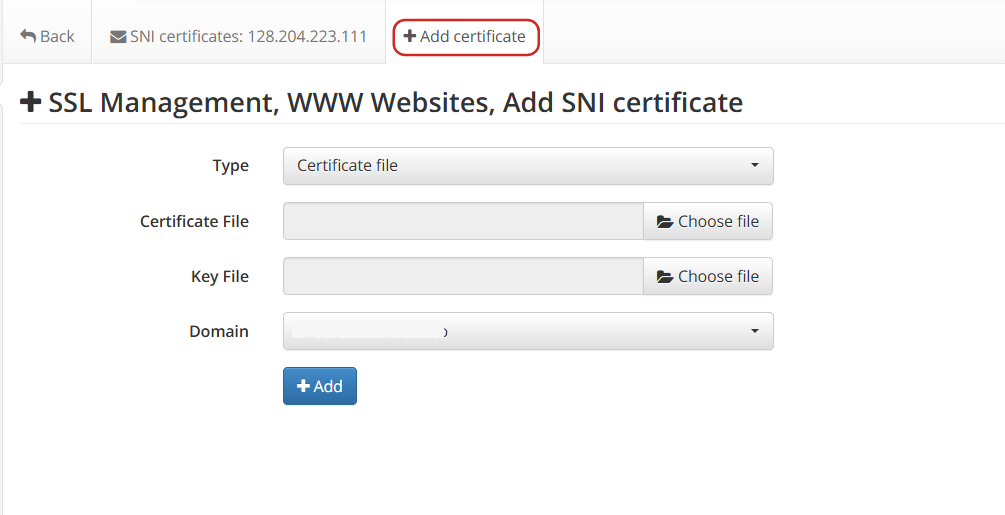Click the Certificate File path field
The image size is (1005, 515).
click(x=462, y=222)
